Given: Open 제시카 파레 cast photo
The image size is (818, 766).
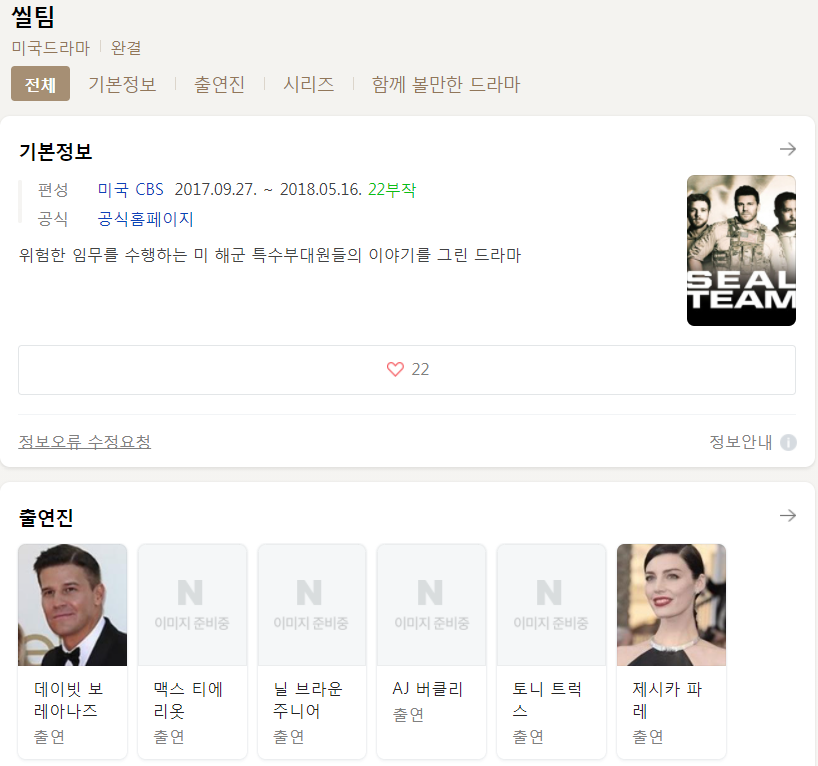Looking at the screenshot, I should pos(671,605).
